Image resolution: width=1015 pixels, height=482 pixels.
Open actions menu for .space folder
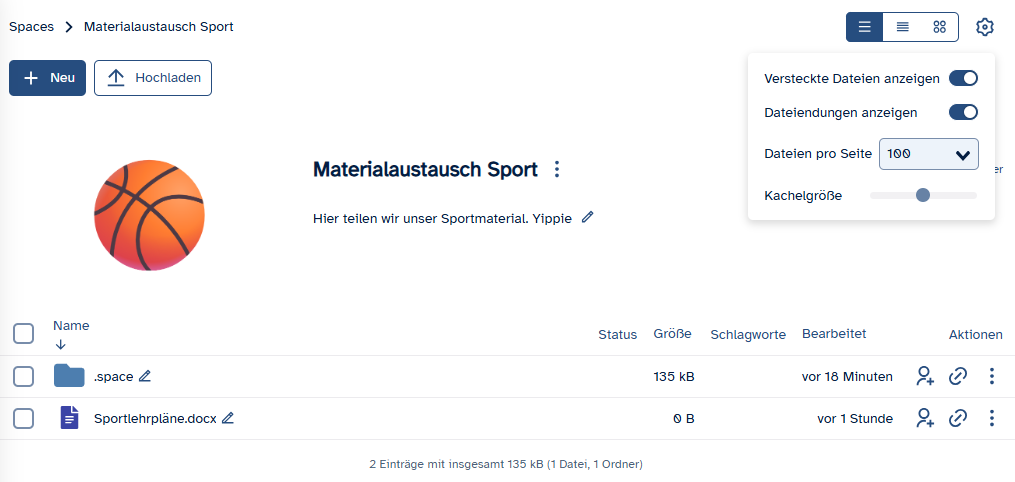click(992, 376)
